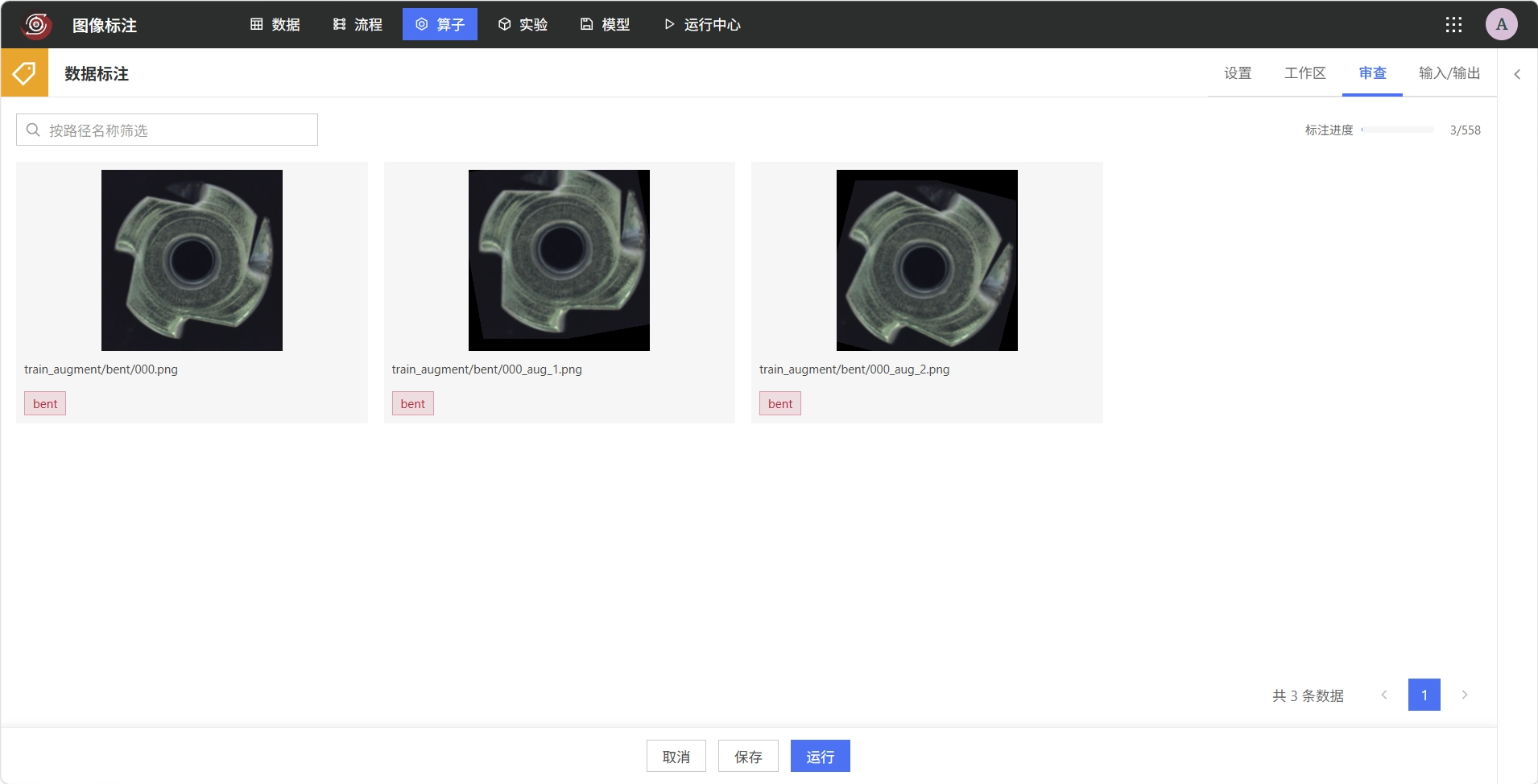This screenshot has width=1538, height=784.
Task: Click the 标注进度 progress bar
Action: point(1397,130)
